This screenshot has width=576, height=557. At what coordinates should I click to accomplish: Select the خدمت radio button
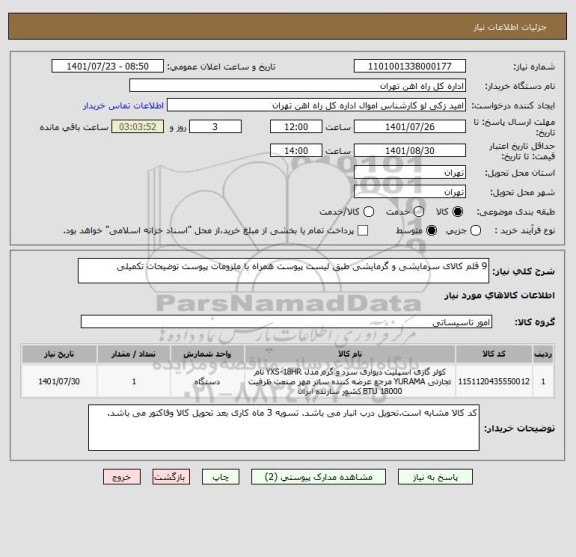click(419, 212)
